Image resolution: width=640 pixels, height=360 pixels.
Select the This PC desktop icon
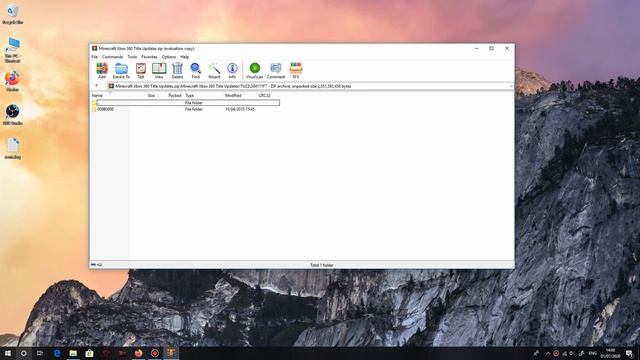(13, 50)
